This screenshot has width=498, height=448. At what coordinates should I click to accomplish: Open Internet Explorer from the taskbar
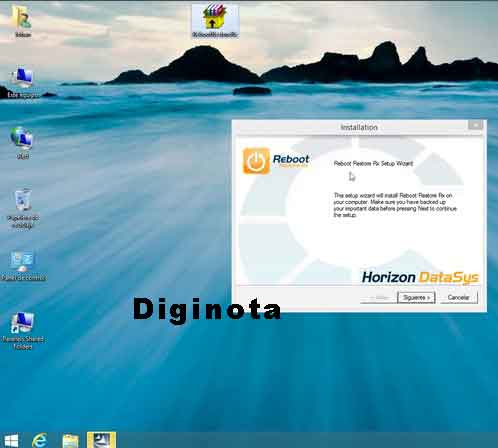click(x=40, y=440)
